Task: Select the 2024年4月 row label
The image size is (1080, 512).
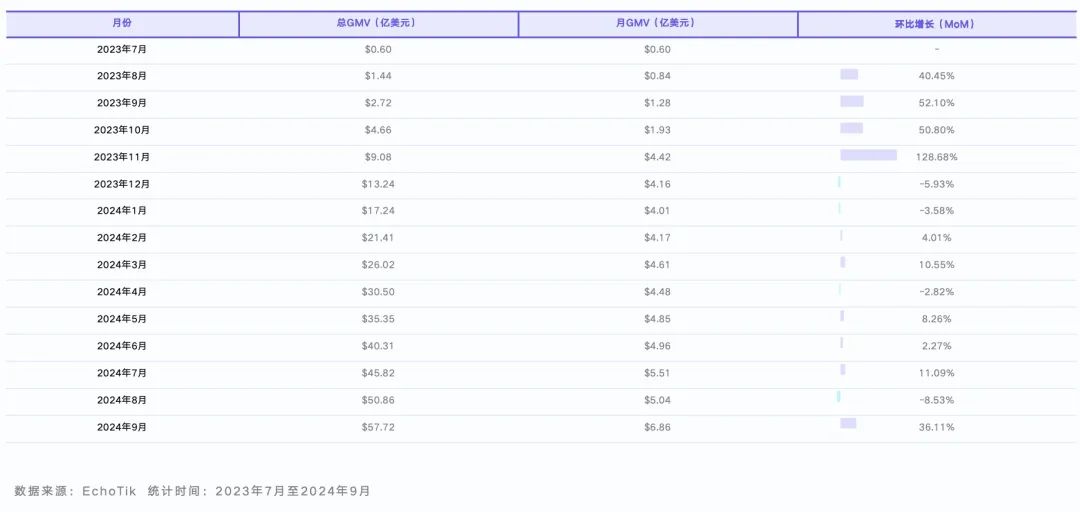Action: tap(122, 292)
